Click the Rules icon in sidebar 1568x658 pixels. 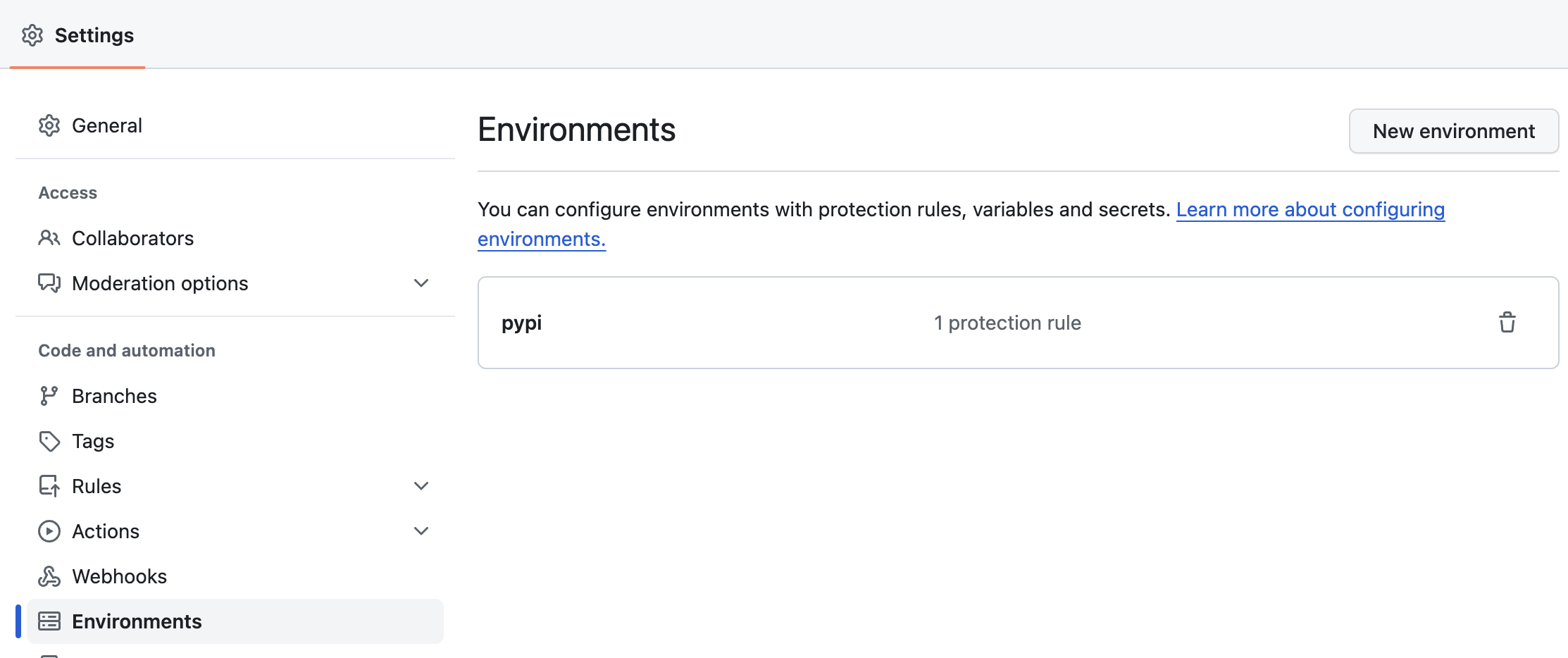click(49, 486)
